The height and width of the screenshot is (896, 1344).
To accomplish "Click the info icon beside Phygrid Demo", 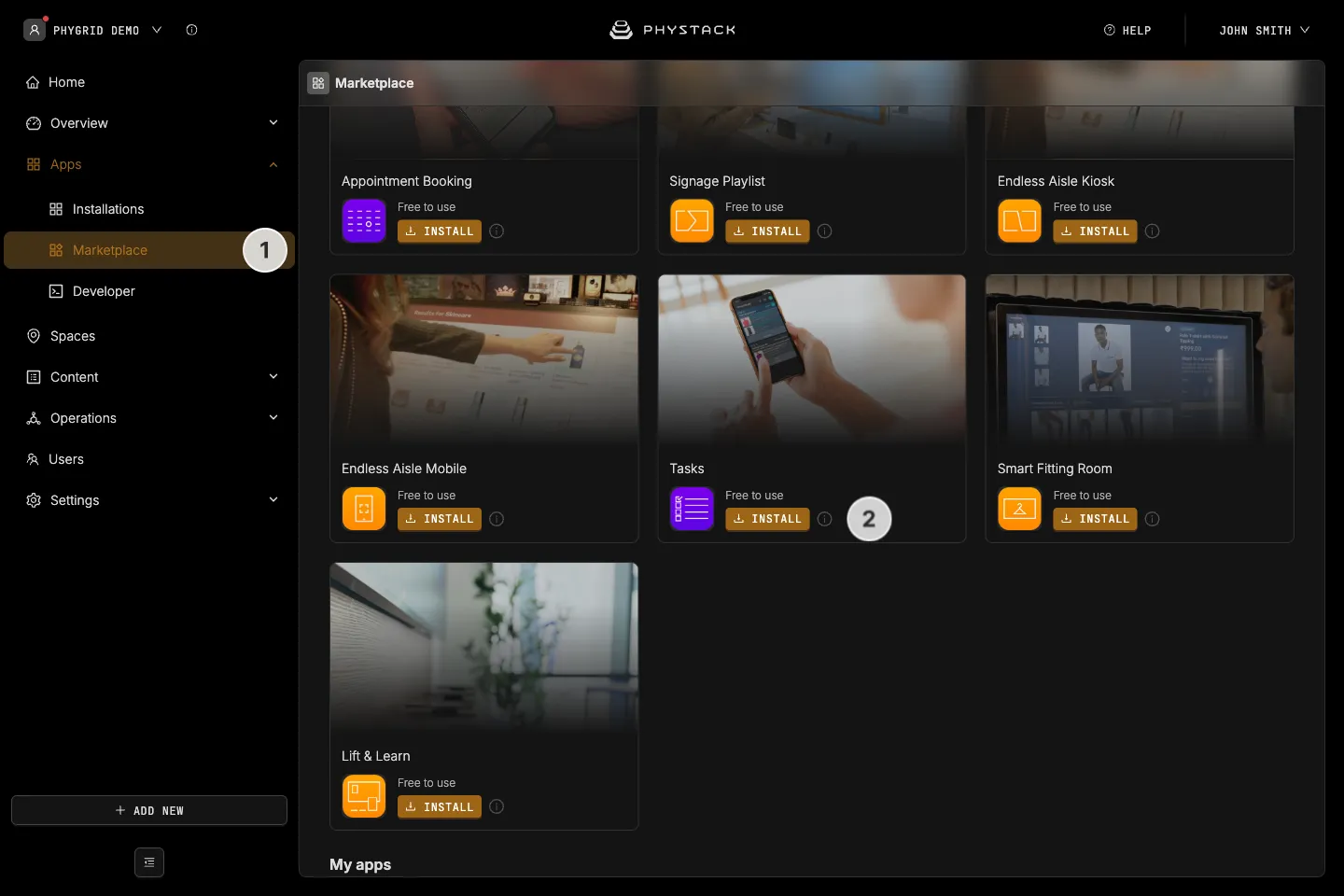I will click(191, 30).
